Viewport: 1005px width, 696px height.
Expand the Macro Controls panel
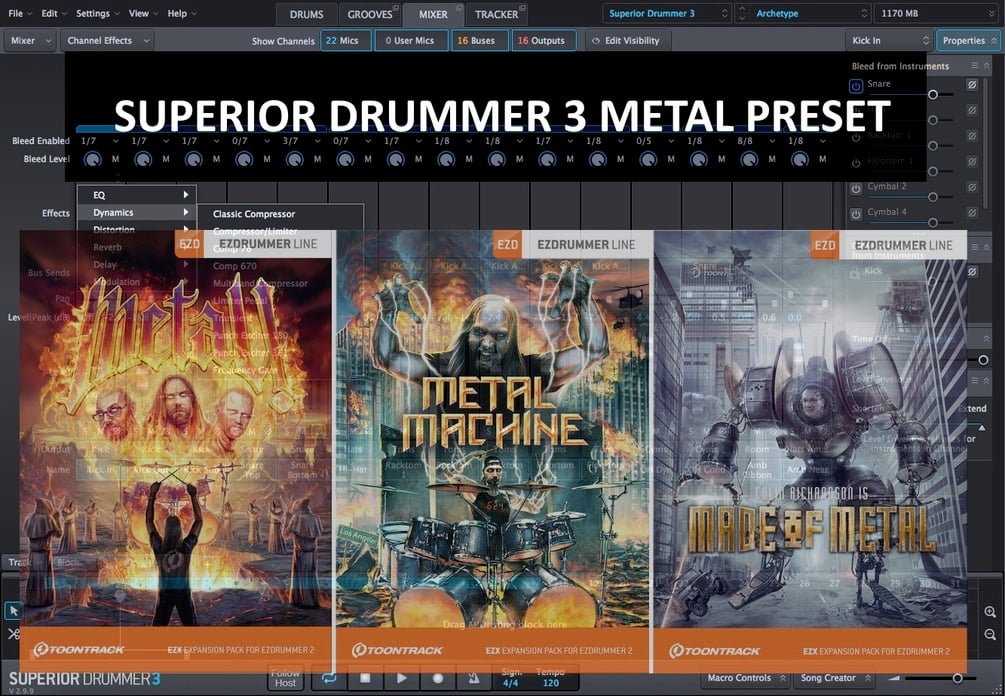pos(745,678)
